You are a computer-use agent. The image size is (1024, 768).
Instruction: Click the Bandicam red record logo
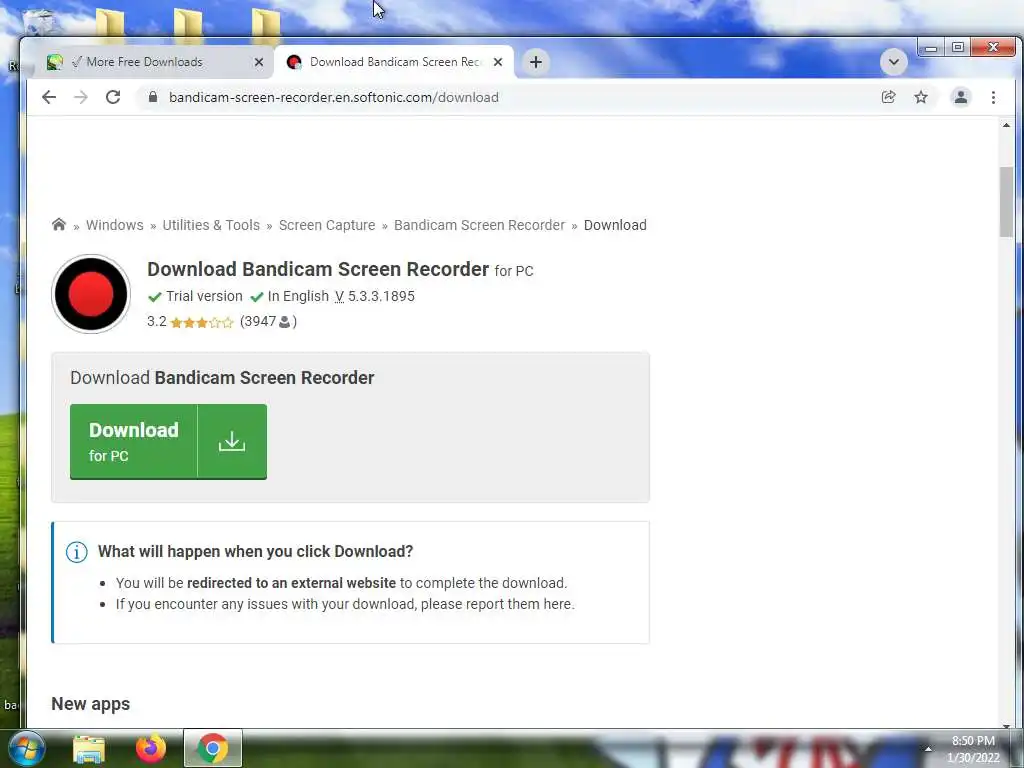pyautogui.click(x=91, y=294)
